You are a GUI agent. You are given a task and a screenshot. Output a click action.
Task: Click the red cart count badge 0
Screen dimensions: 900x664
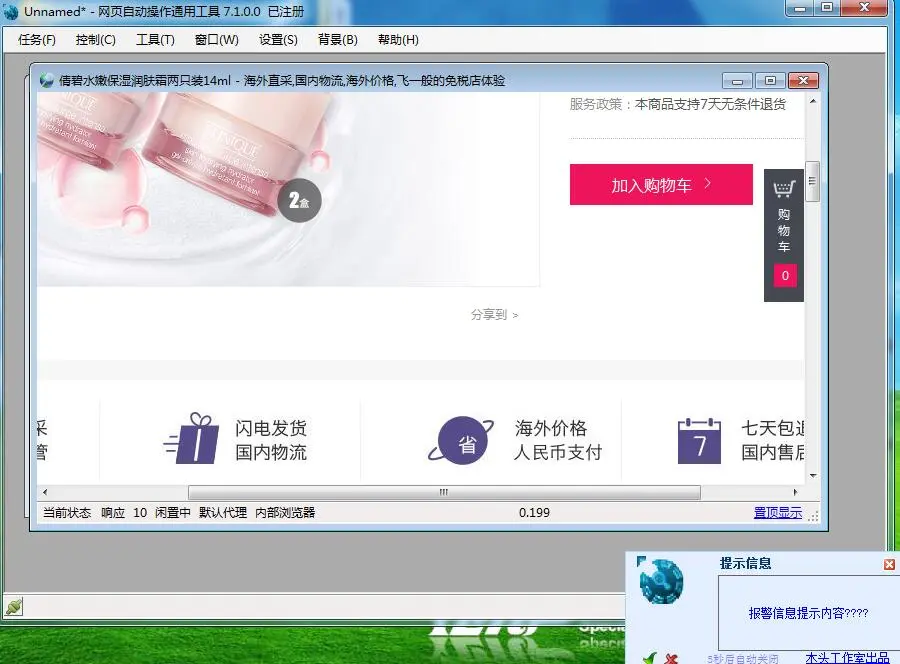785,275
